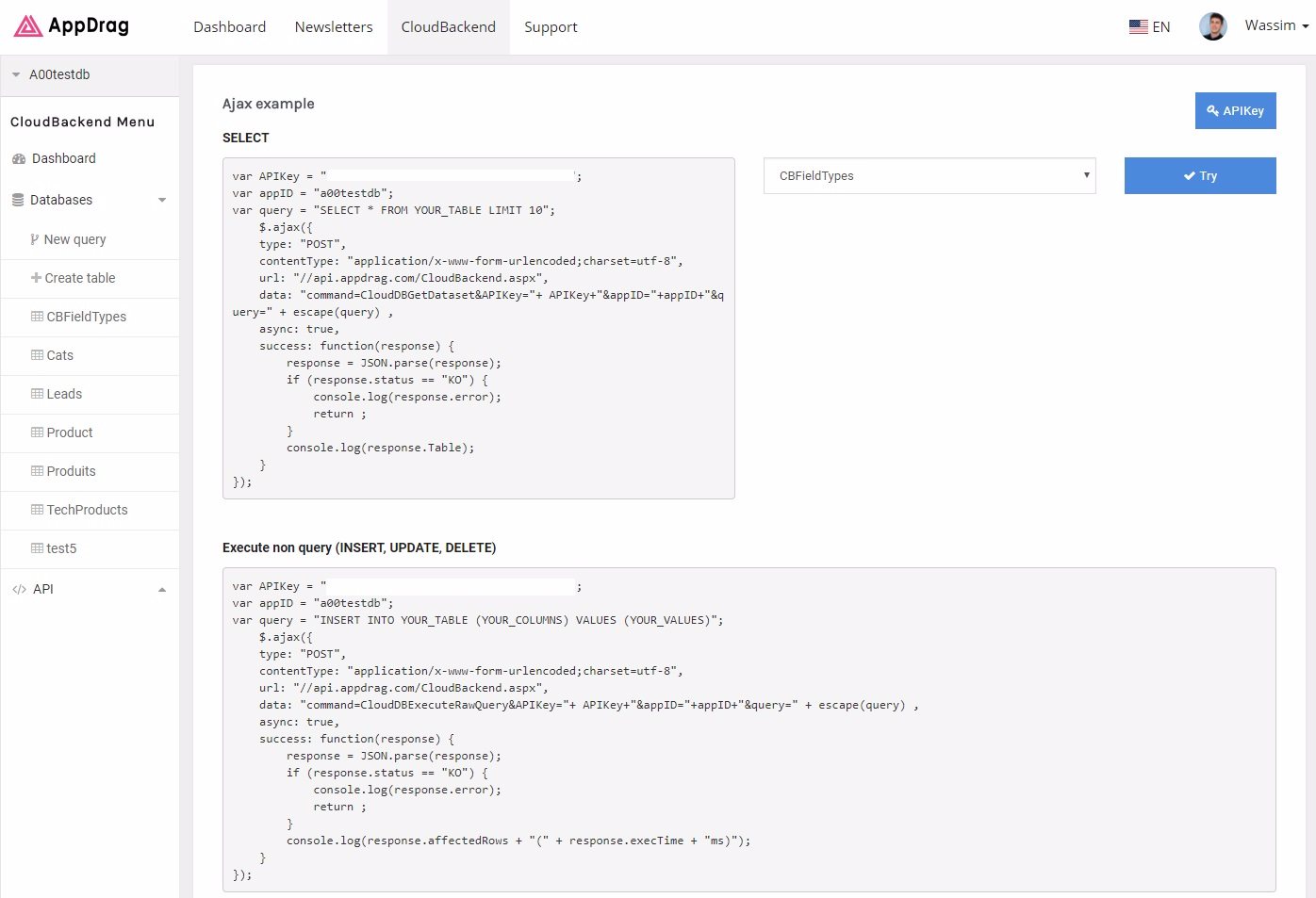This screenshot has width=1316, height=898.
Task: Click the table icon beside Produits
Action: coord(37,471)
